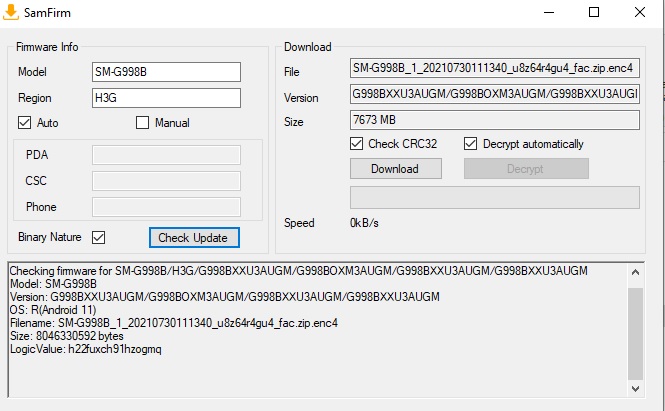
Task: Click the File field showing the enc4 filename
Action: (495, 68)
